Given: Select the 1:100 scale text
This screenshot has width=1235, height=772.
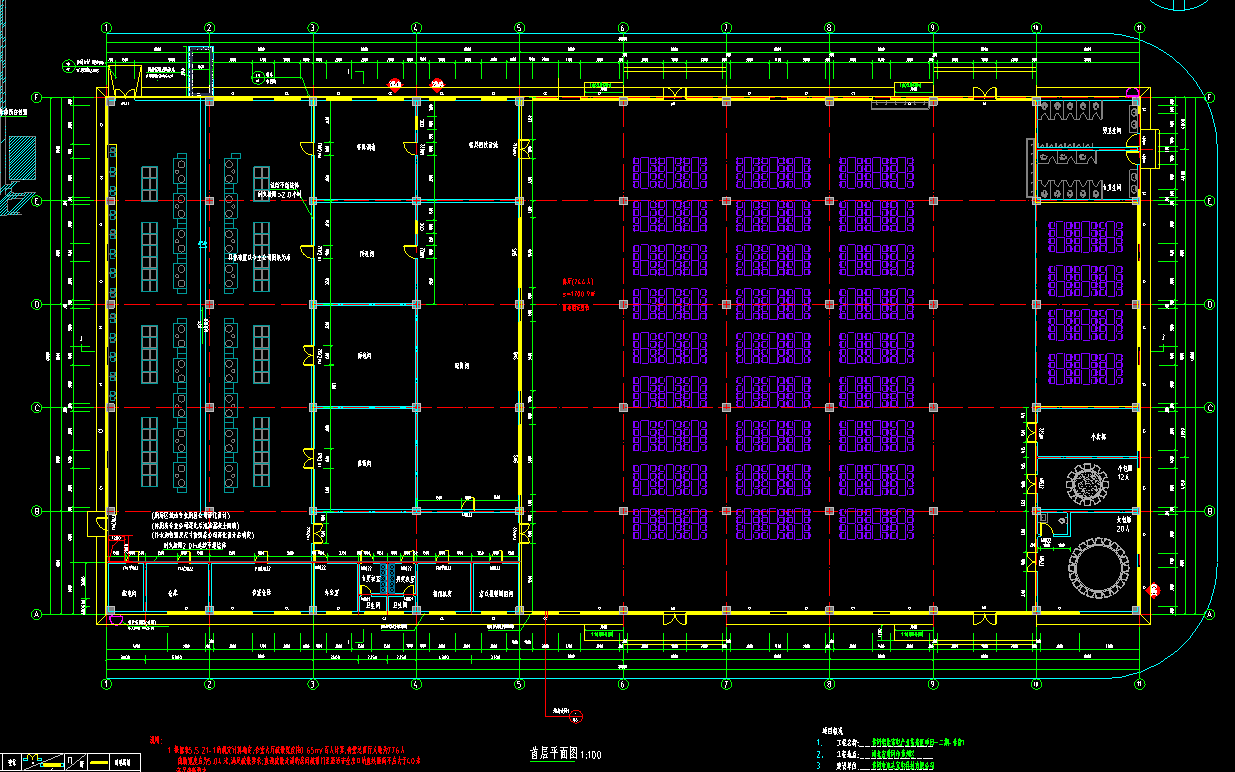Looking at the screenshot, I should [591, 754].
